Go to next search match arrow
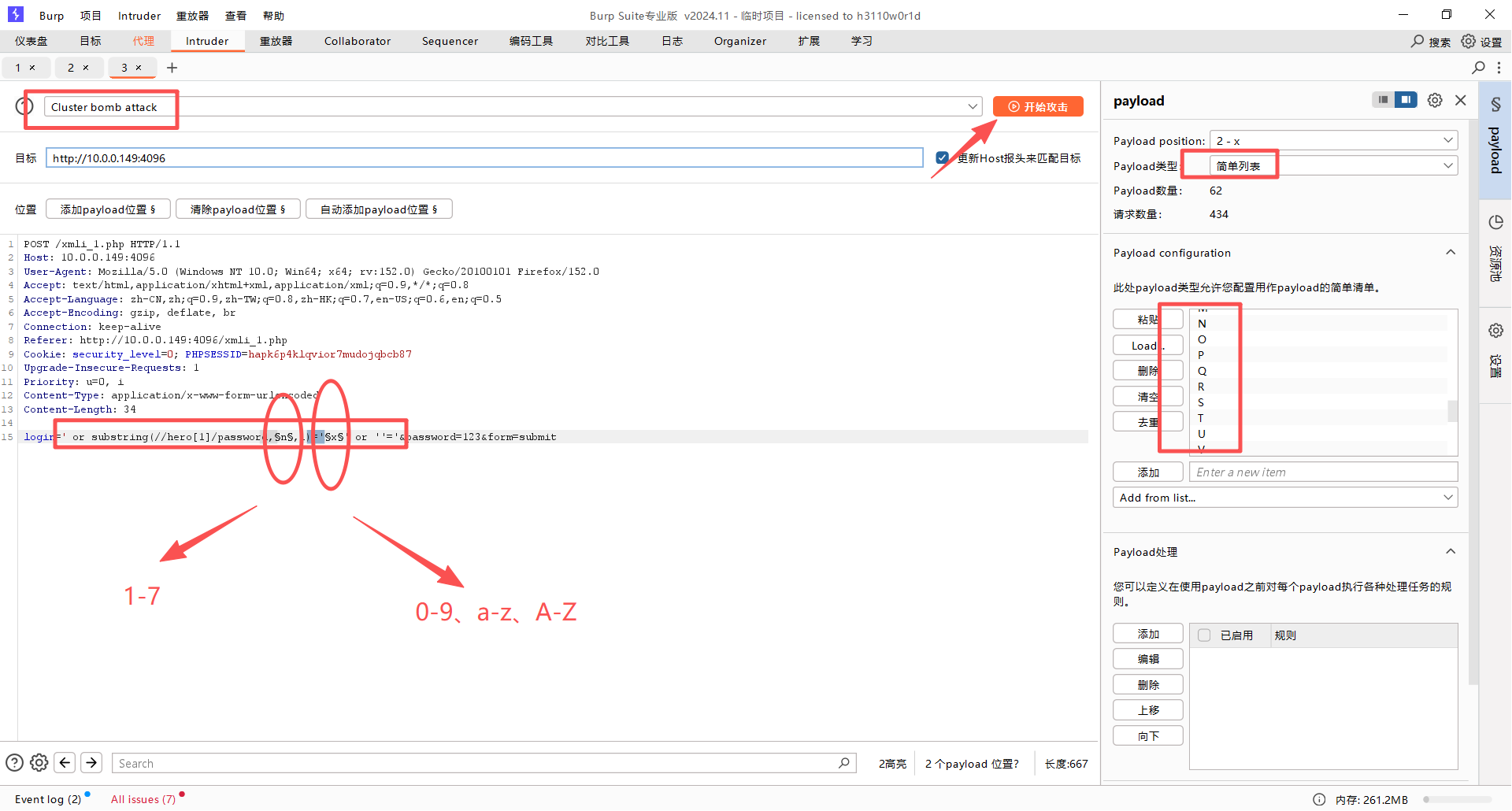1512x811 pixels. pyautogui.click(x=91, y=762)
